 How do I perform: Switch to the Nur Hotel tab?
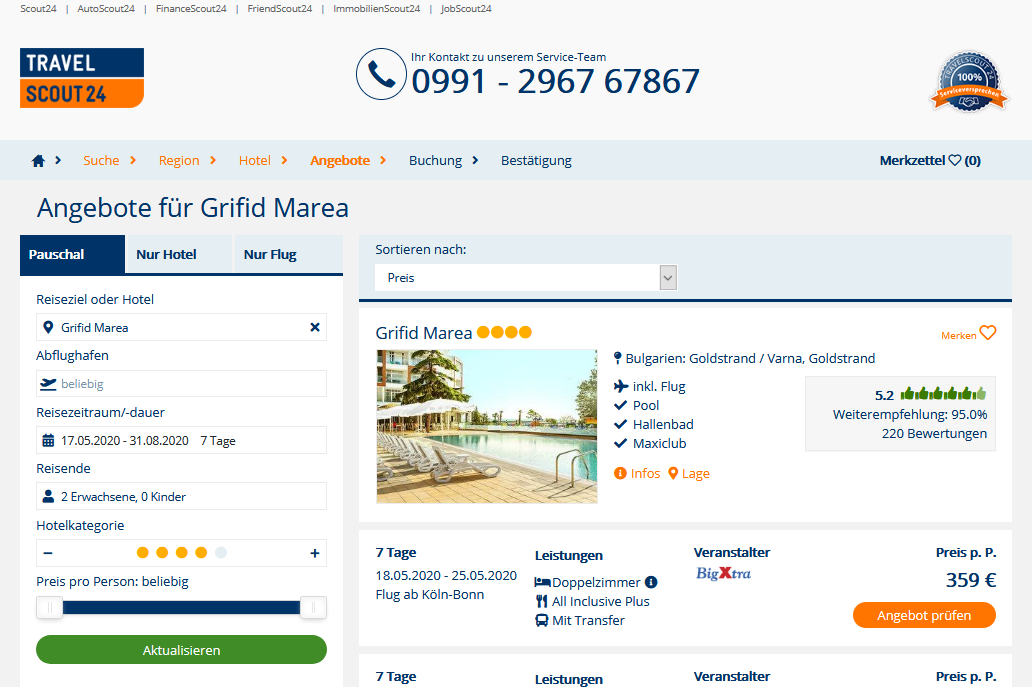tap(179, 254)
